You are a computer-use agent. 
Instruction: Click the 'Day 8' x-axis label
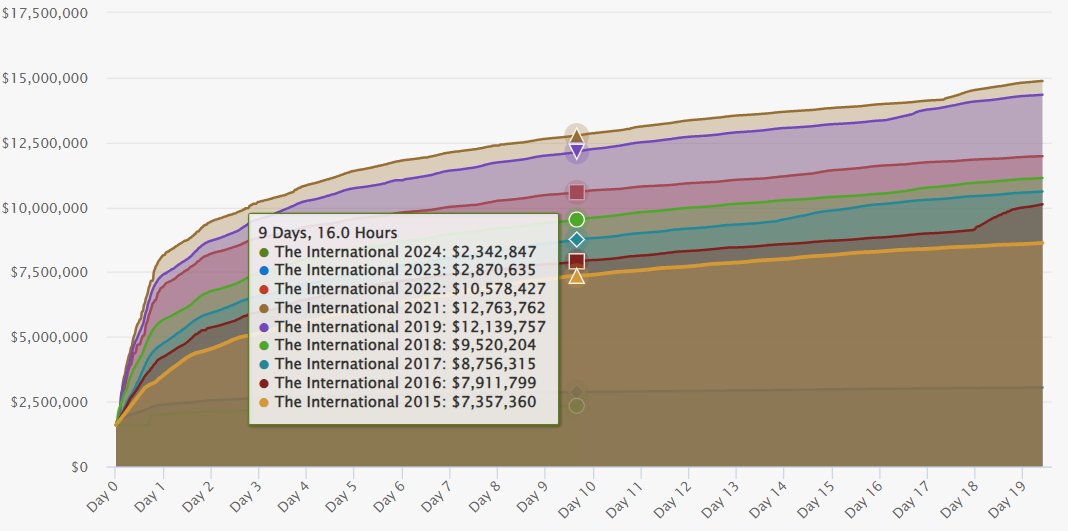[x=482, y=496]
